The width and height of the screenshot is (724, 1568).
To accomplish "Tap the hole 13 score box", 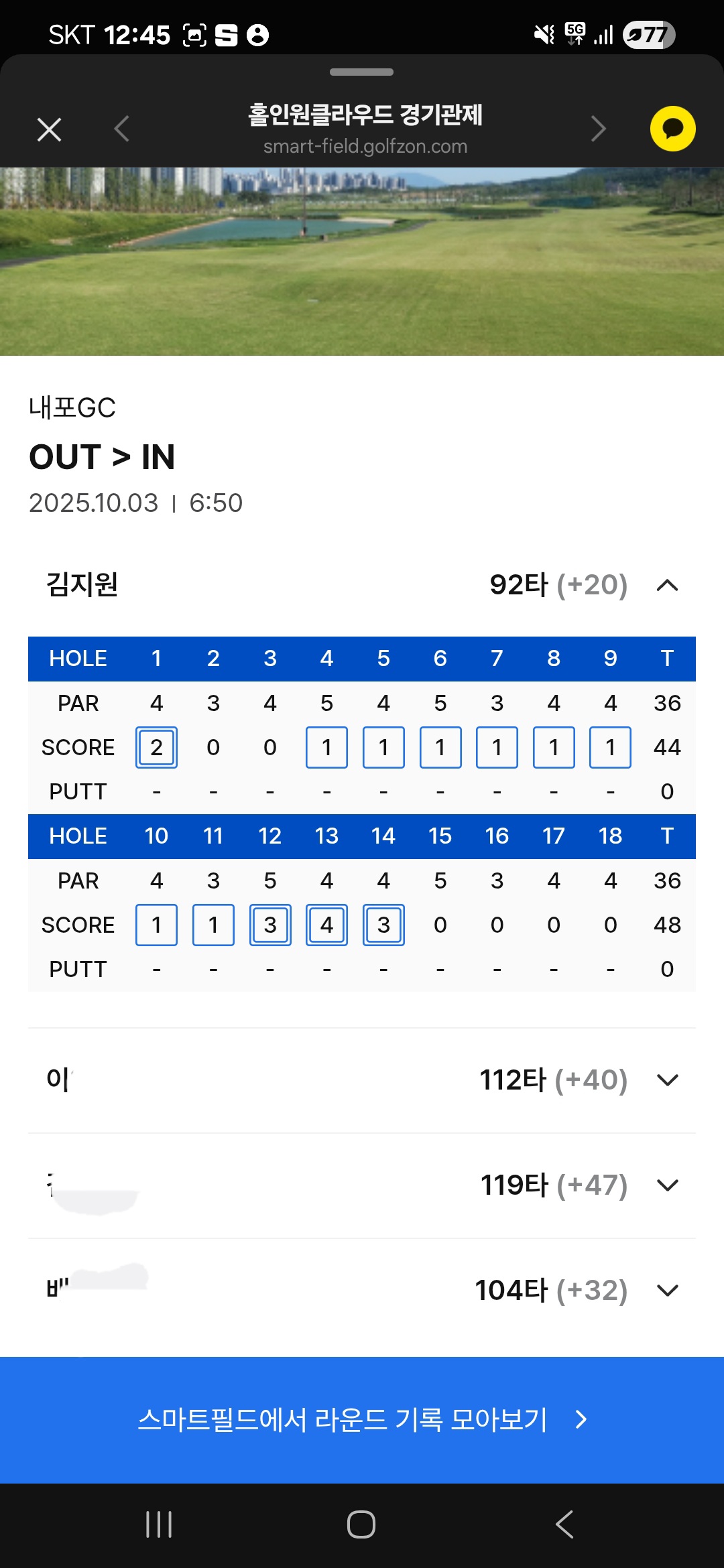I will pos(326,925).
